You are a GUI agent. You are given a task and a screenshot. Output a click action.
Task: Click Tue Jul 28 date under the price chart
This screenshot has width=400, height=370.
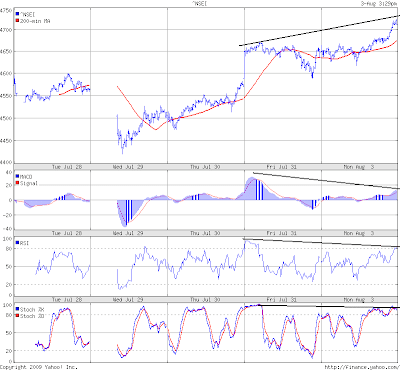pyautogui.click(x=67, y=167)
